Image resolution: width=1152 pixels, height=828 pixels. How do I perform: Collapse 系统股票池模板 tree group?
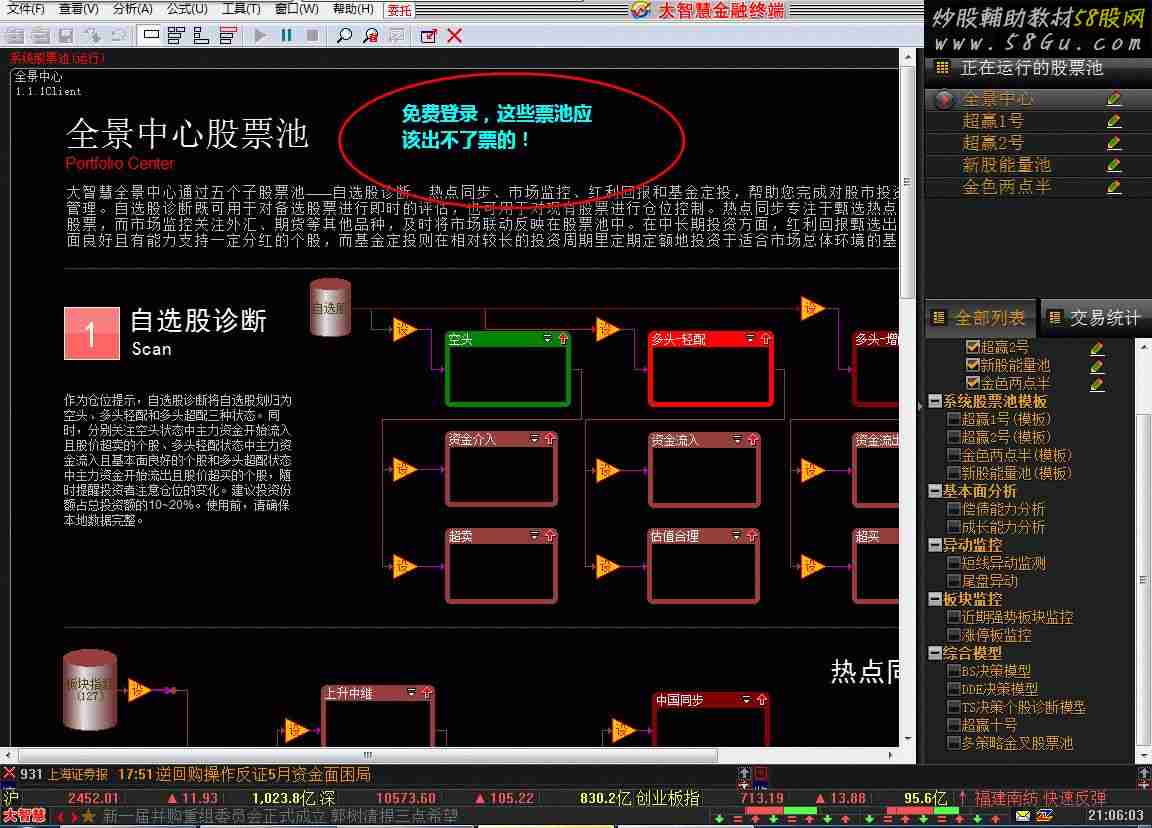click(935, 401)
